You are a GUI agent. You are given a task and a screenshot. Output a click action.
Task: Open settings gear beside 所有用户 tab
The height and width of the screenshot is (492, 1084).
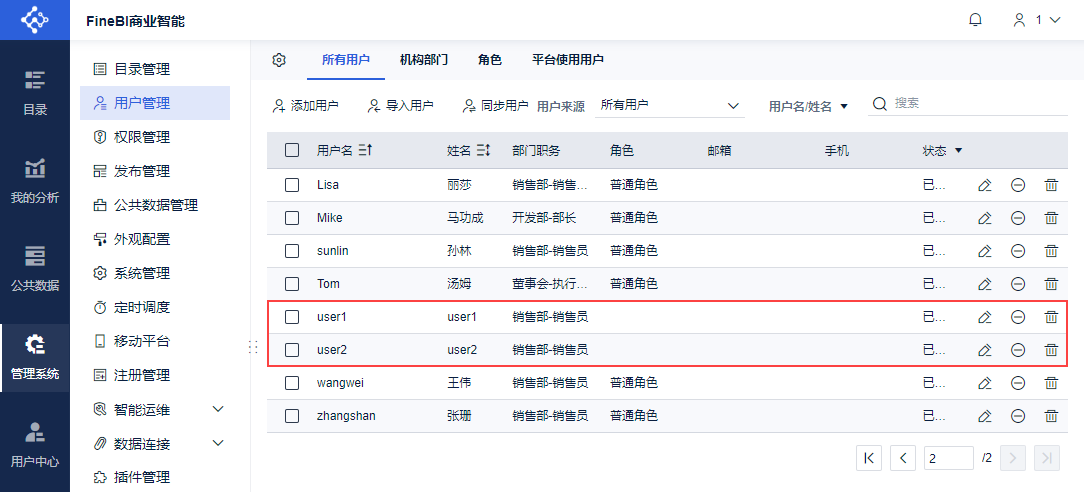(x=279, y=60)
